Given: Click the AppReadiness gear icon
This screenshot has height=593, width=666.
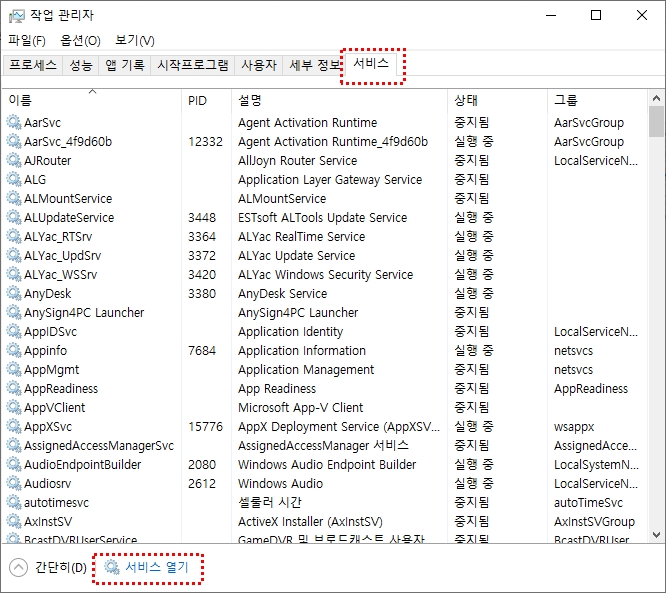Looking at the screenshot, I should [x=14, y=389].
